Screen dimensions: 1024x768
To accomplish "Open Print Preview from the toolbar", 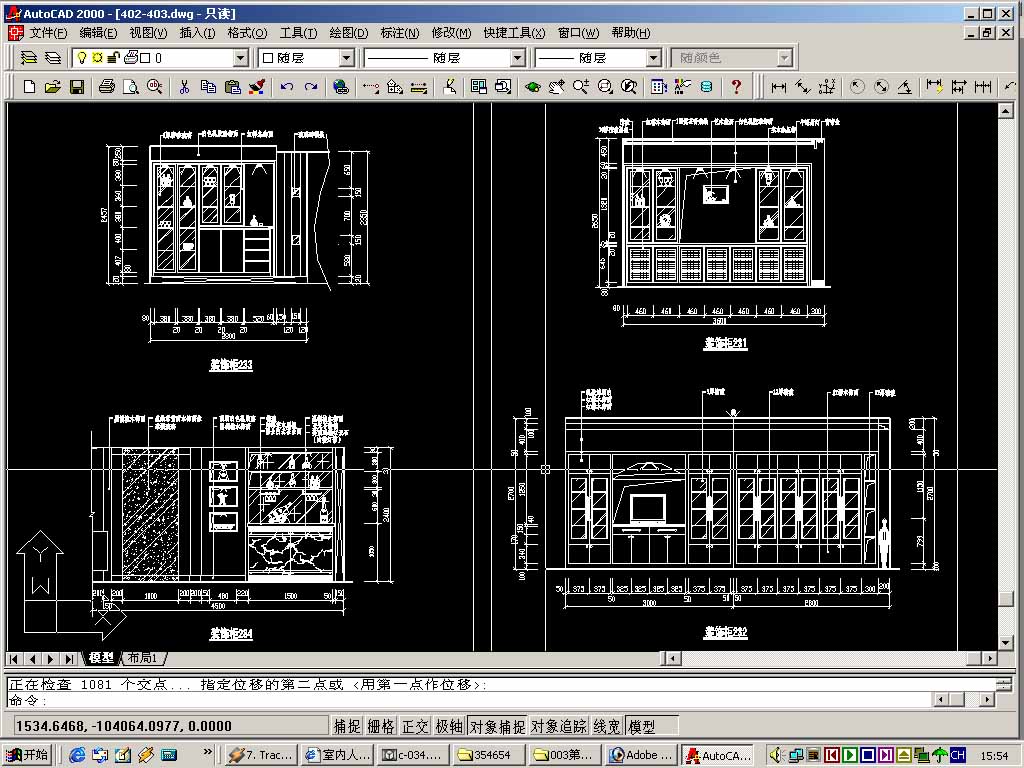I will [x=131, y=87].
